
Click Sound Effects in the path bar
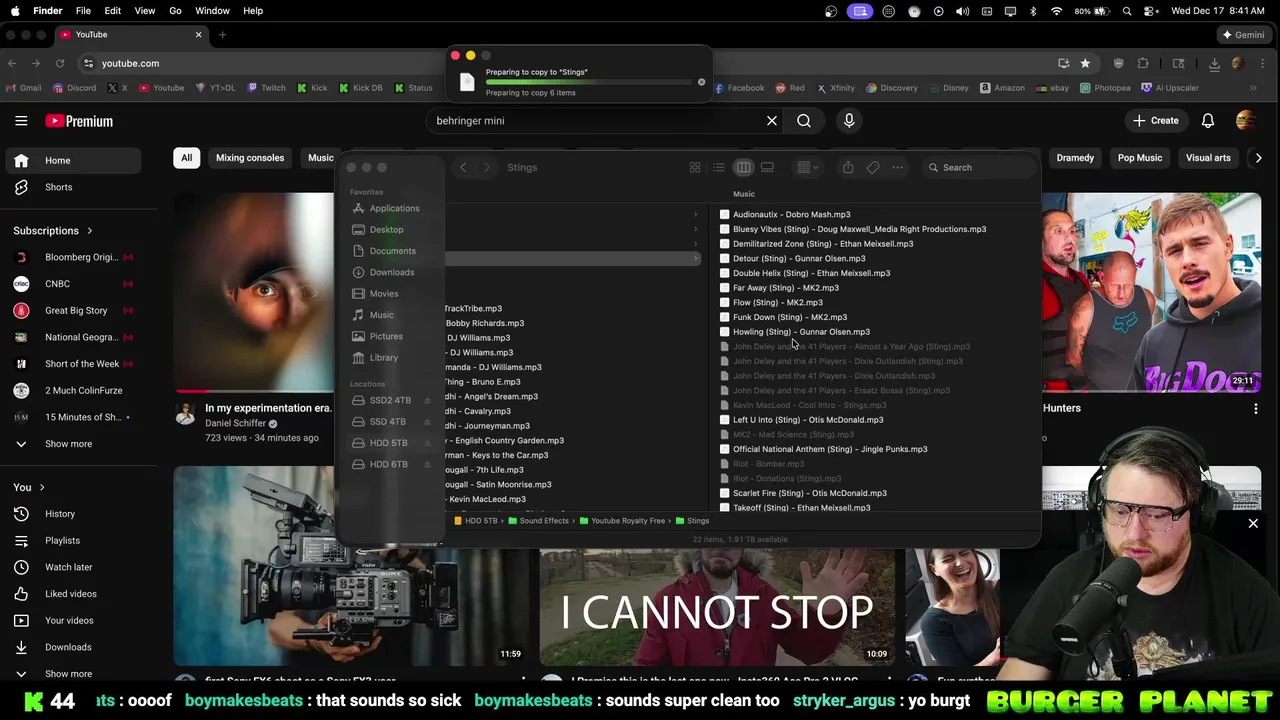[545, 521]
